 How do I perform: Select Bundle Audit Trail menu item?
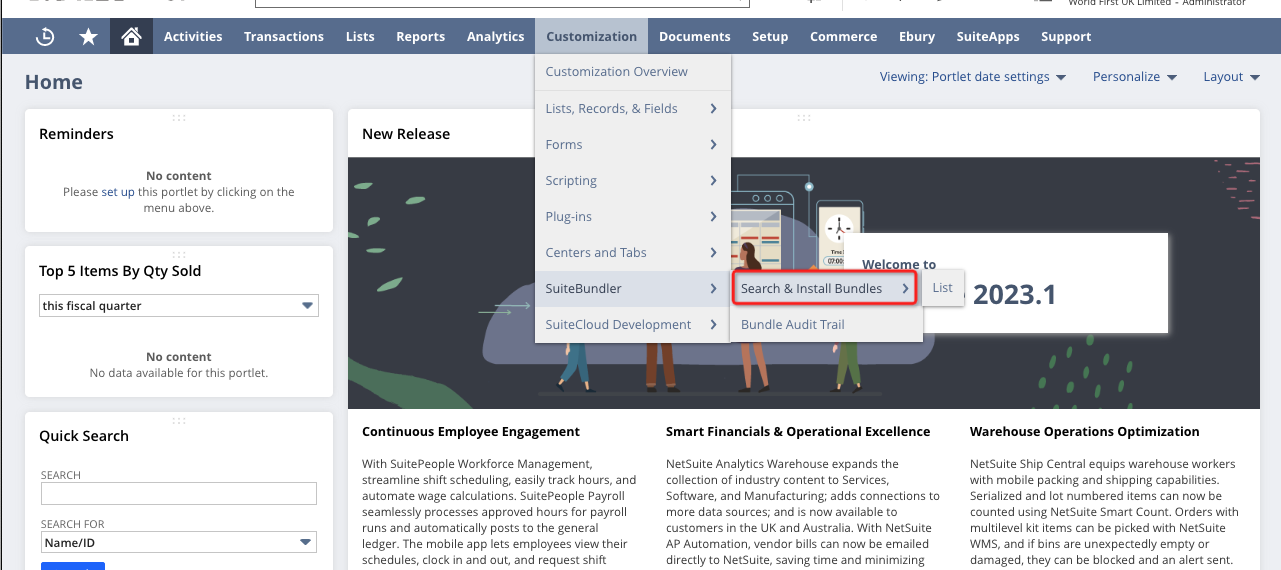792,325
